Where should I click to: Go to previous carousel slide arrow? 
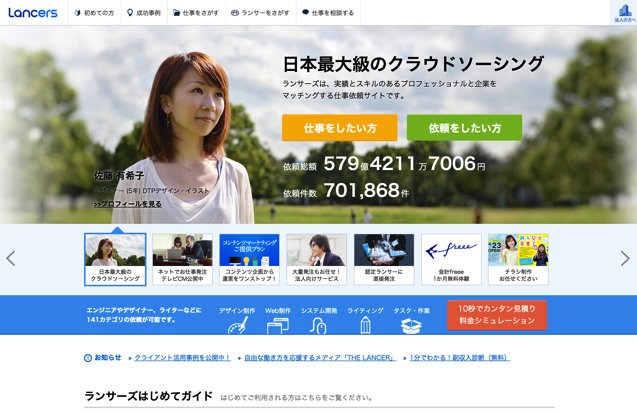[11, 258]
